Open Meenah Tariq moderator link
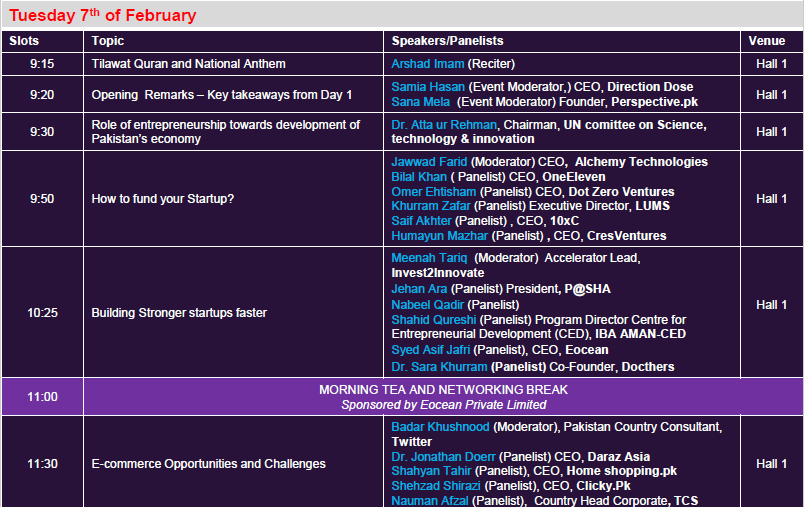 pos(429,258)
